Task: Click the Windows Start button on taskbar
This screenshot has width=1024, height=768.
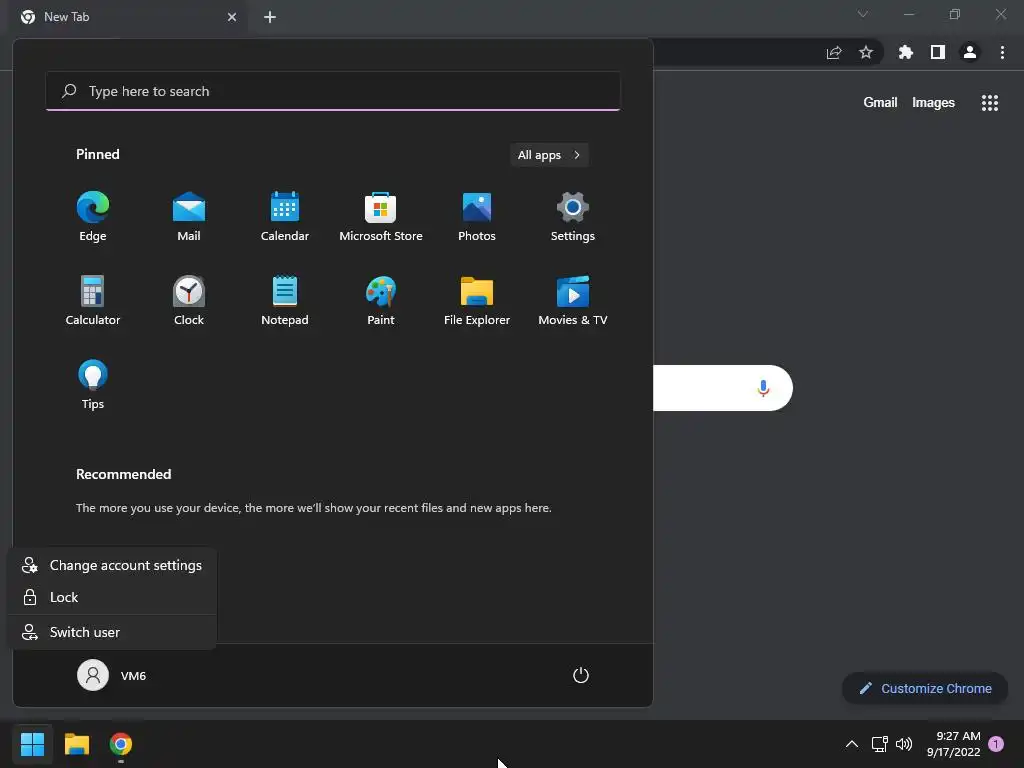Action: click(32, 744)
